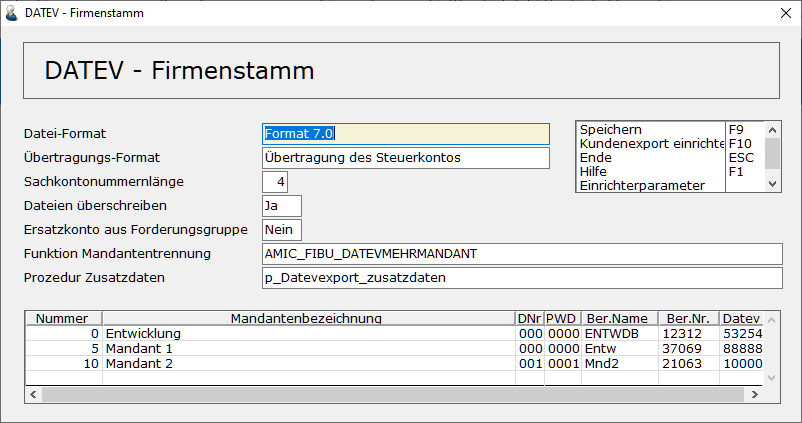Click the Mandantenbezeichnung column header
The width and height of the screenshot is (802, 423).
tap(308, 318)
